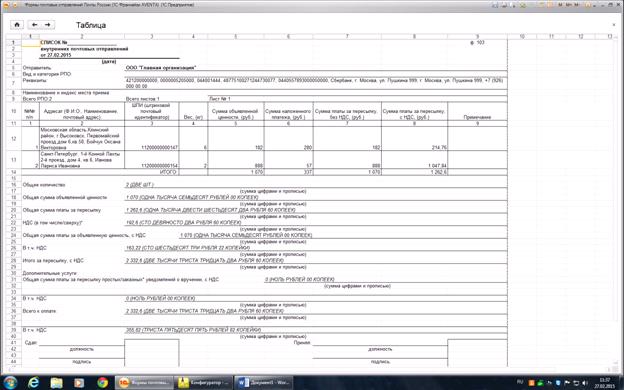This screenshot has height=390, width=624.
Task: Click the 214,76 amount cell
Action: click(414, 138)
